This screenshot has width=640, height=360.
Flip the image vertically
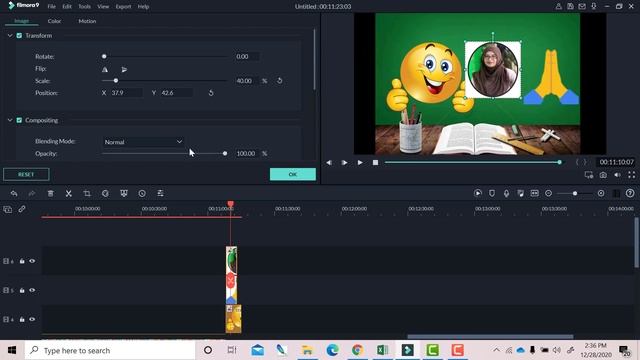click(124, 69)
